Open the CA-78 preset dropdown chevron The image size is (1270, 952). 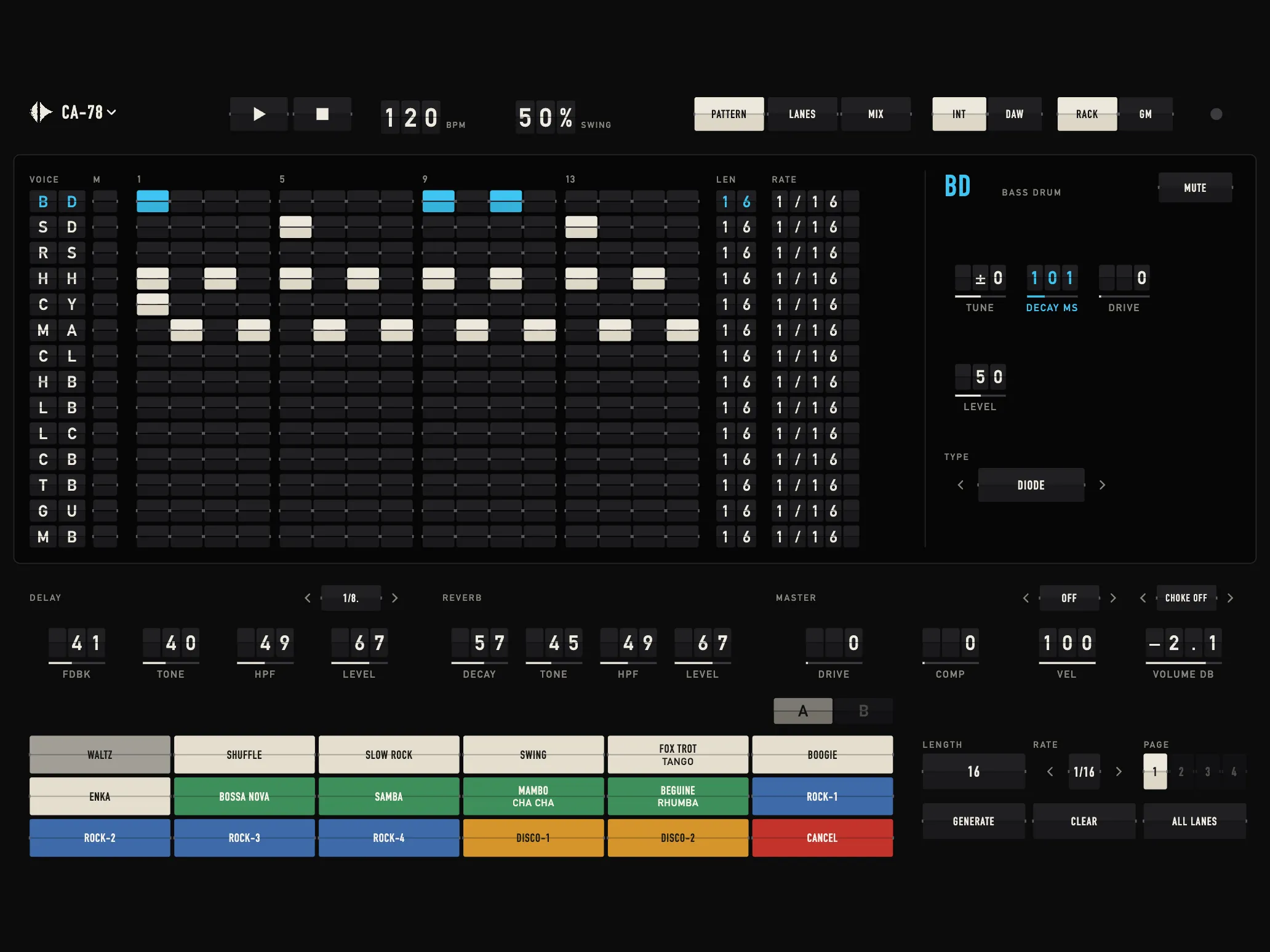click(111, 112)
